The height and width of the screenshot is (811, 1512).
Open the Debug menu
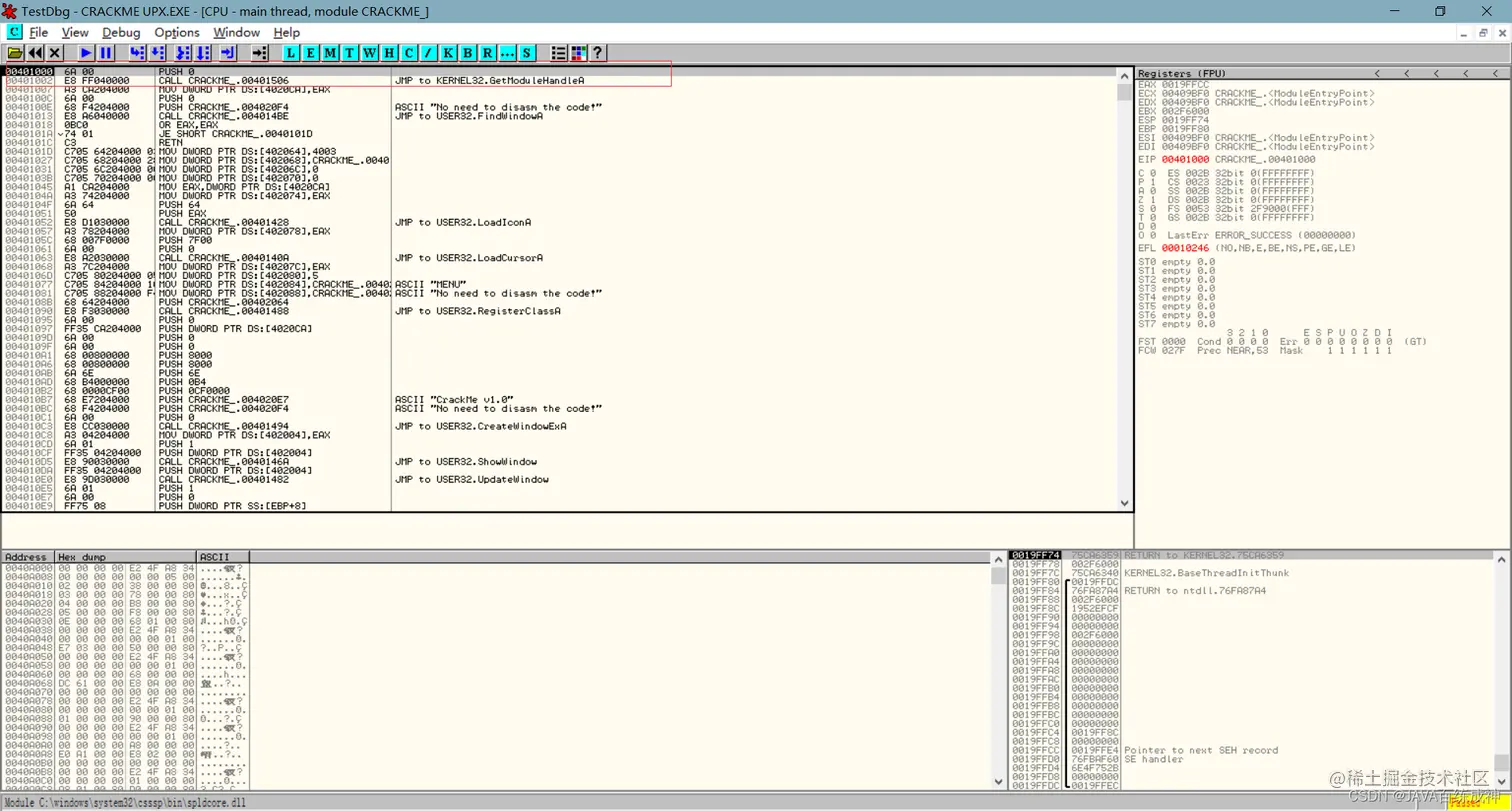[x=121, y=32]
